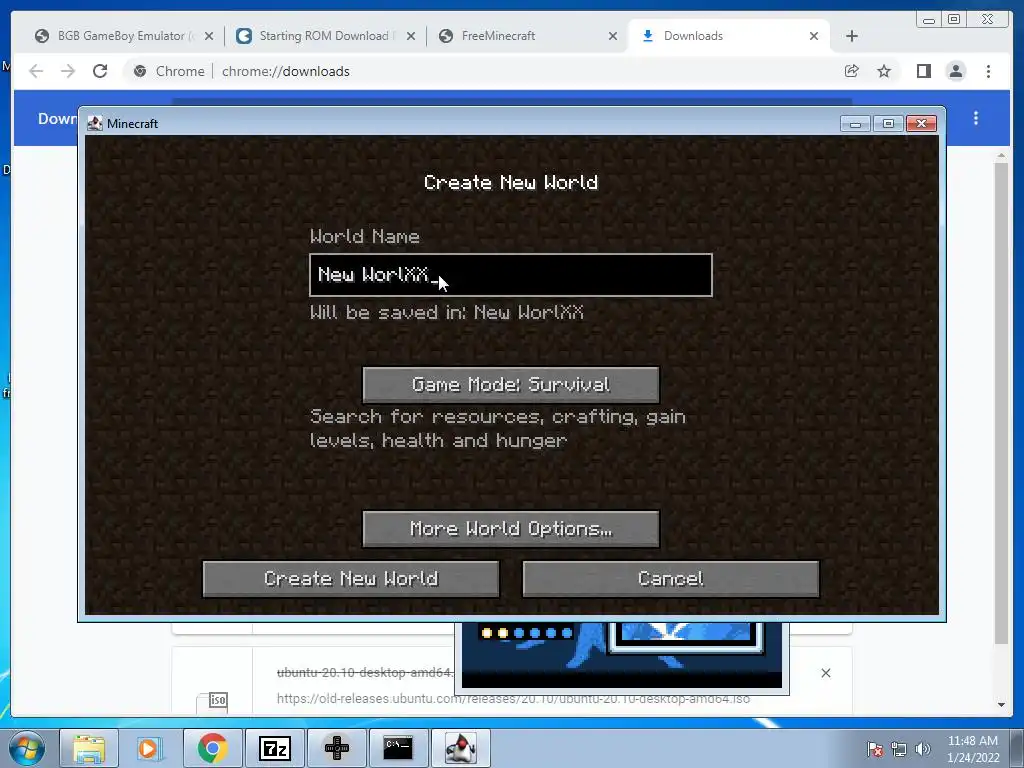Click the ubuntu-20.10-desktop-amd64 file name

click(x=366, y=673)
